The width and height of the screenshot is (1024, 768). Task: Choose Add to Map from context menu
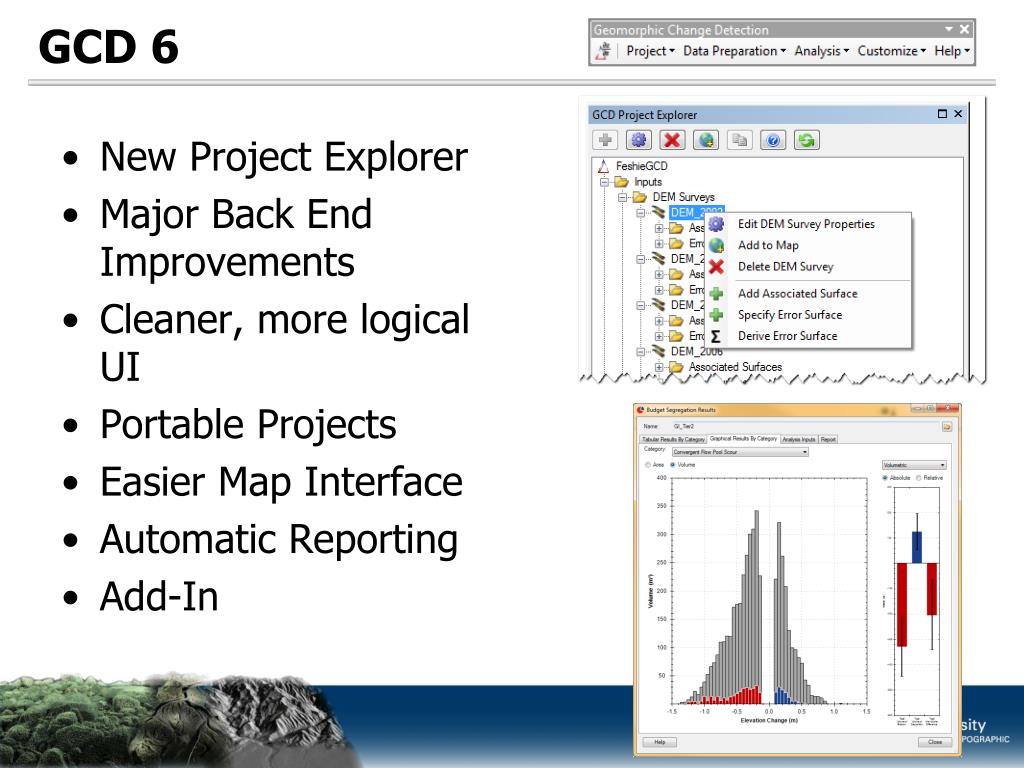808,246
